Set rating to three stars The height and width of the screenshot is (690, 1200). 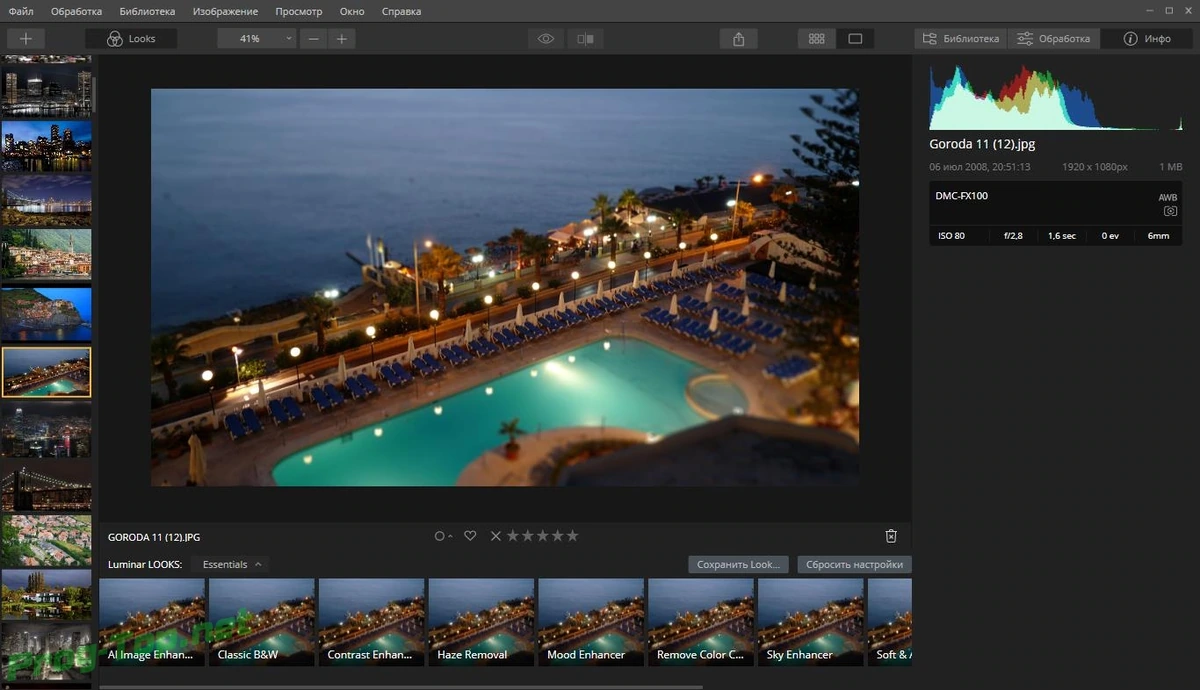pyautogui.click(x=543, y=536)
